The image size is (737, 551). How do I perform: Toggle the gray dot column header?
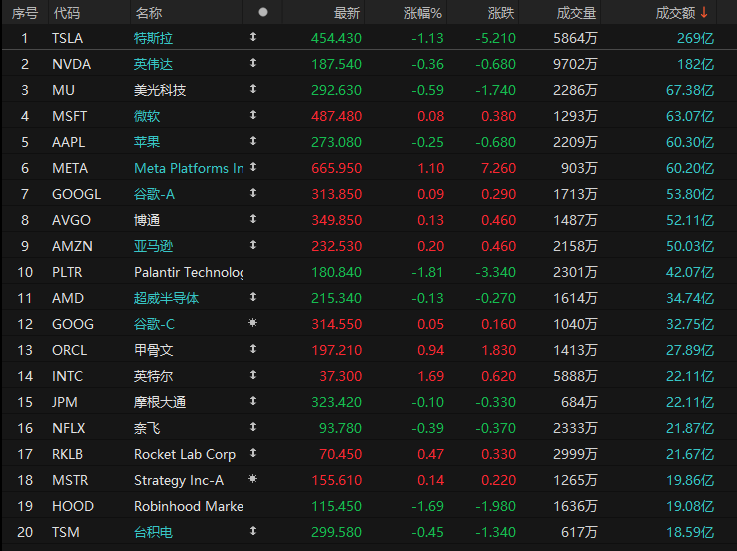point(263,13)
